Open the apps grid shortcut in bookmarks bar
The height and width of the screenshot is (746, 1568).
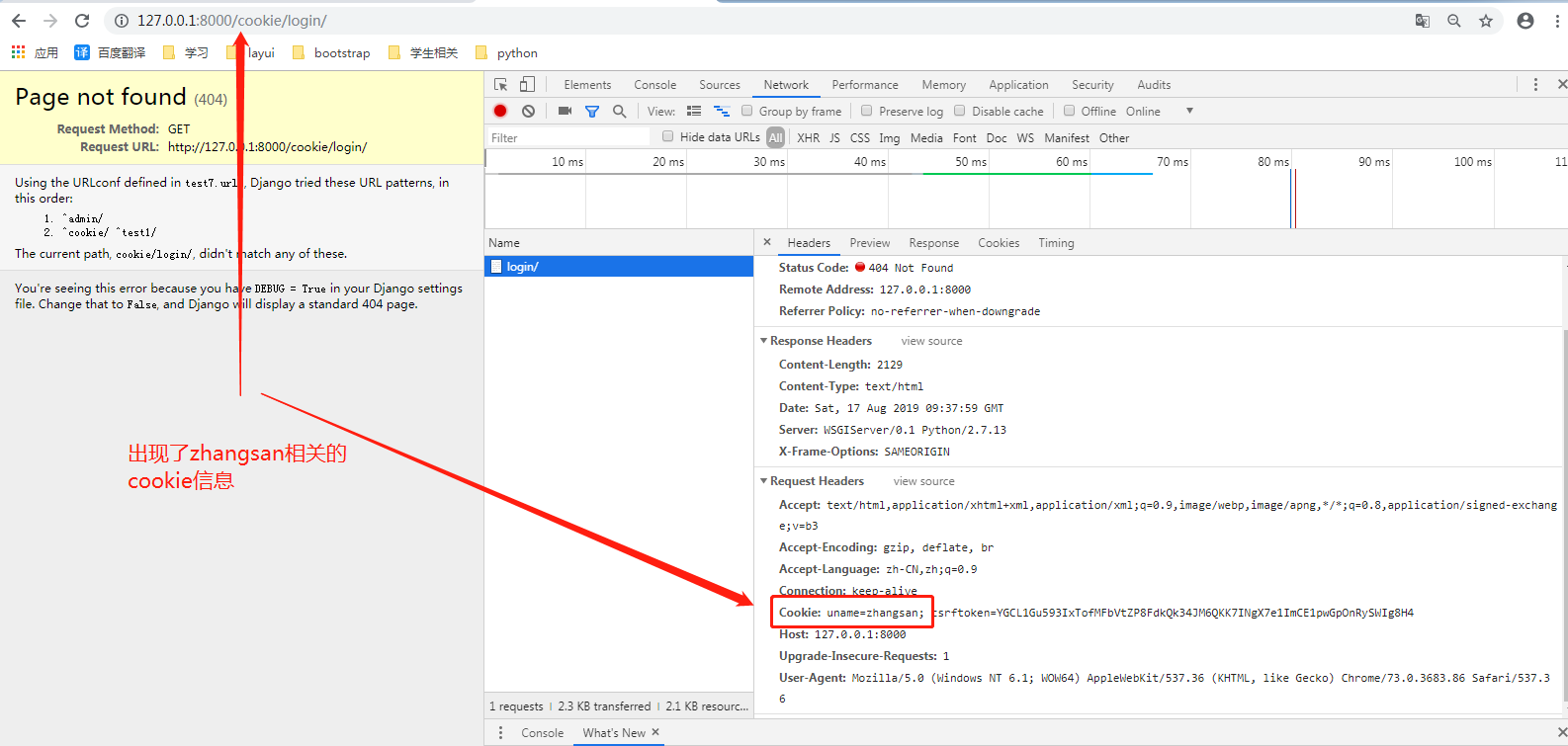[x=18, y=52]
